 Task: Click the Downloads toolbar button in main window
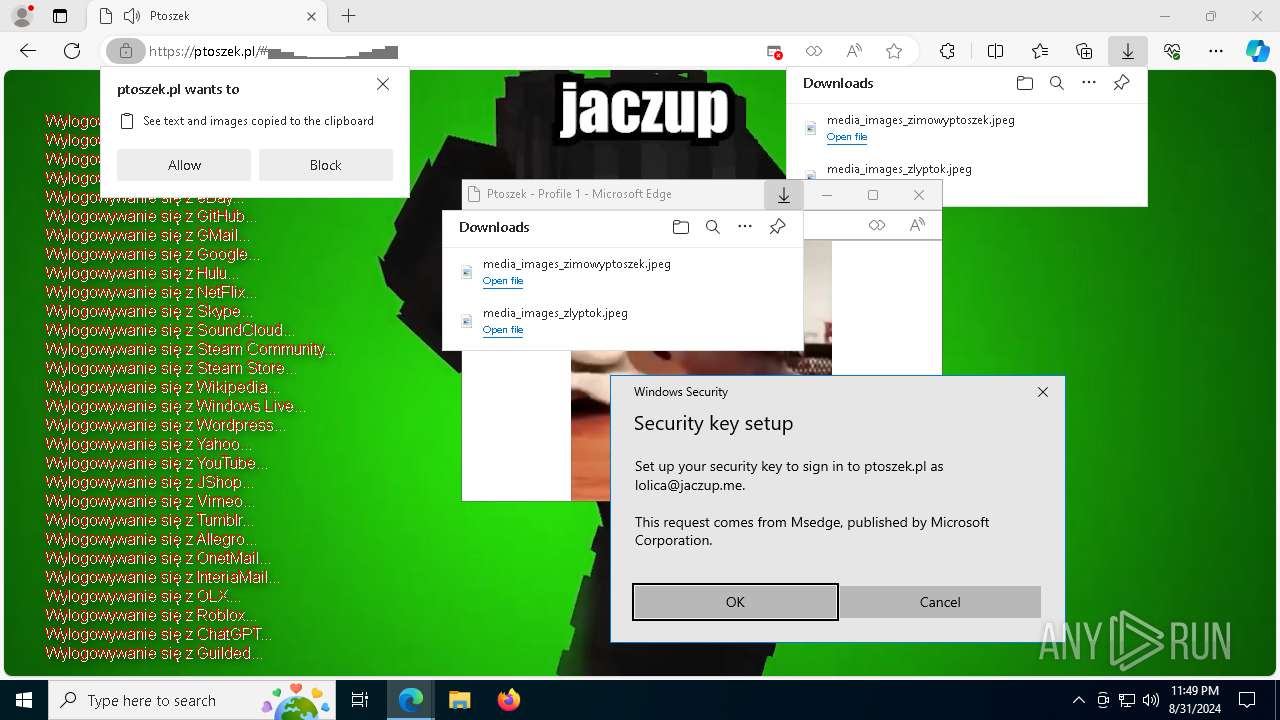(1127, 51)
